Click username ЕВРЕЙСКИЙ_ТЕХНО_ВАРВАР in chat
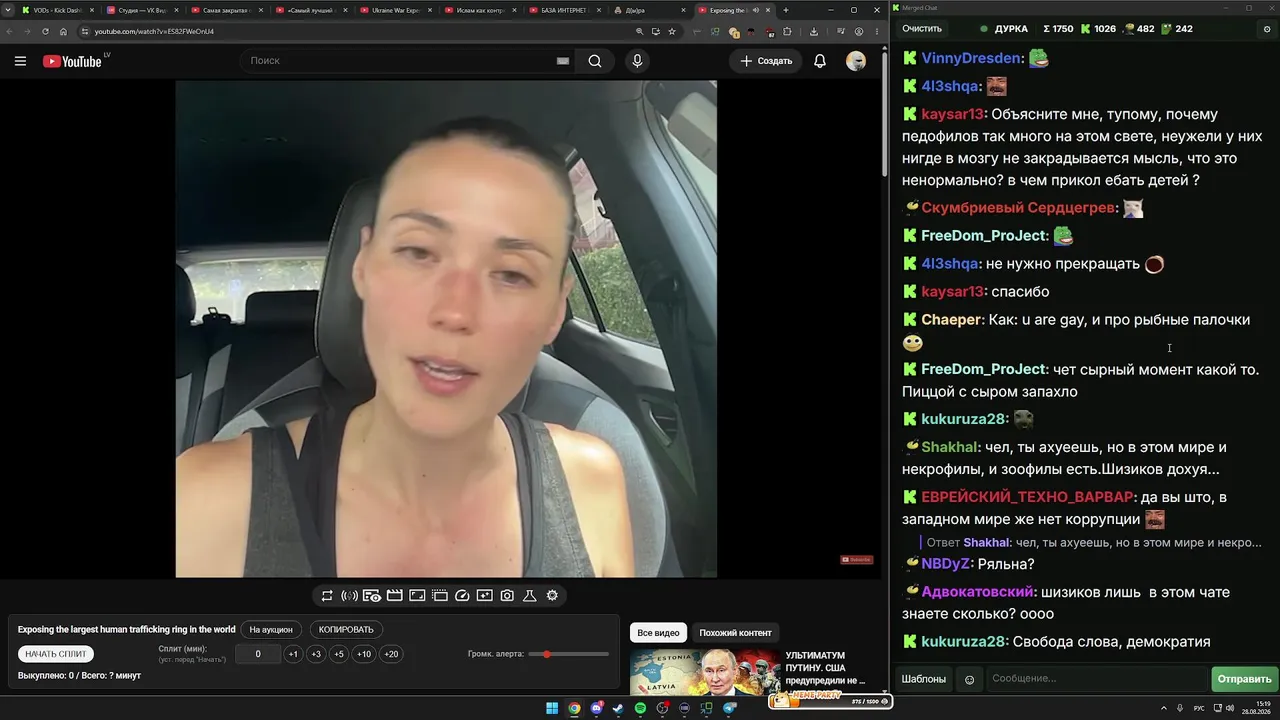Viewport: 1280px width, 720px height. tap(1028, 497)
